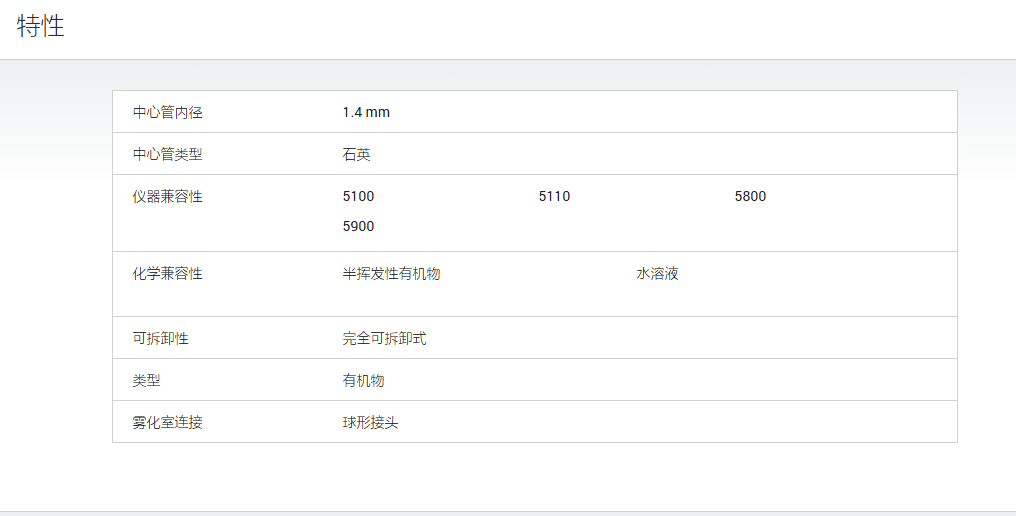Select the 中心管内径 label
Screen dimensions: 1016x516
tap(168, 112)
